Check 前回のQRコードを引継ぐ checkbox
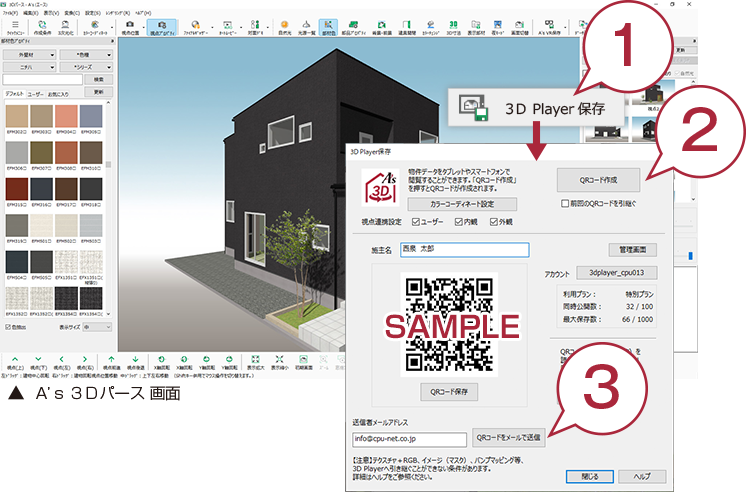Screen dimensions: 746x500 (565, 204)
